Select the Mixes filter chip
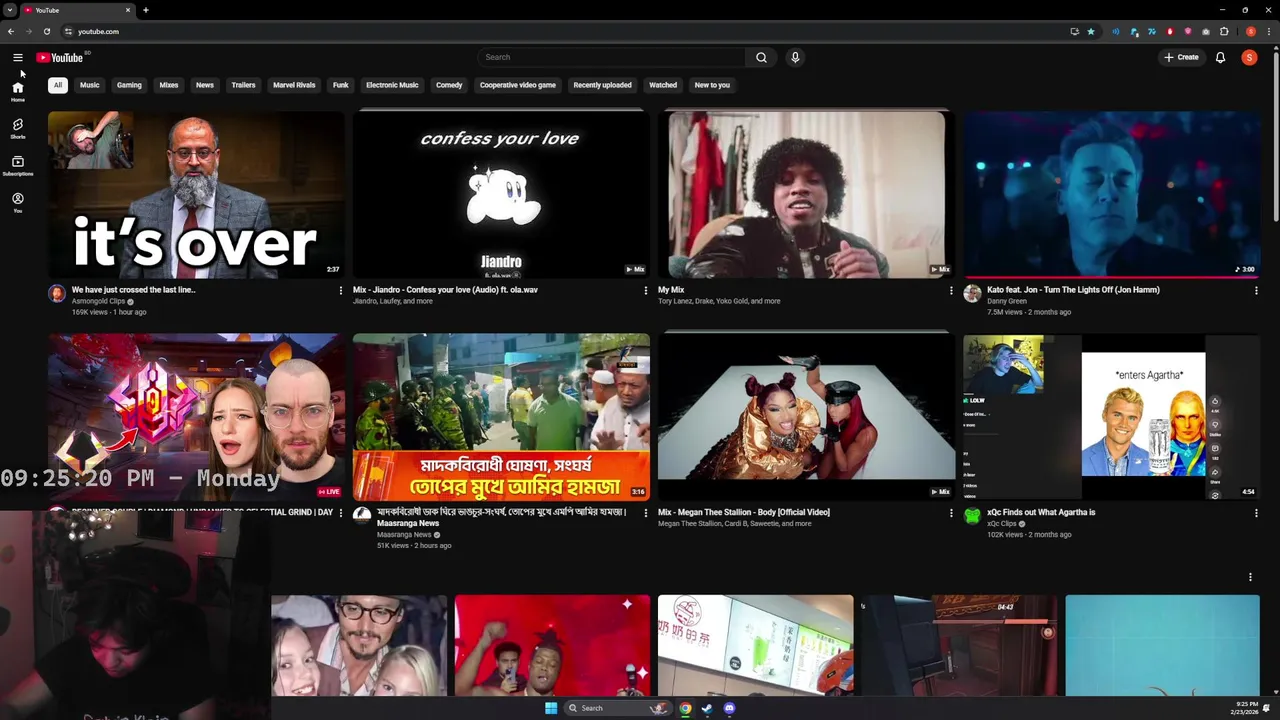1280x720 pixels. (x=169, y=85)
